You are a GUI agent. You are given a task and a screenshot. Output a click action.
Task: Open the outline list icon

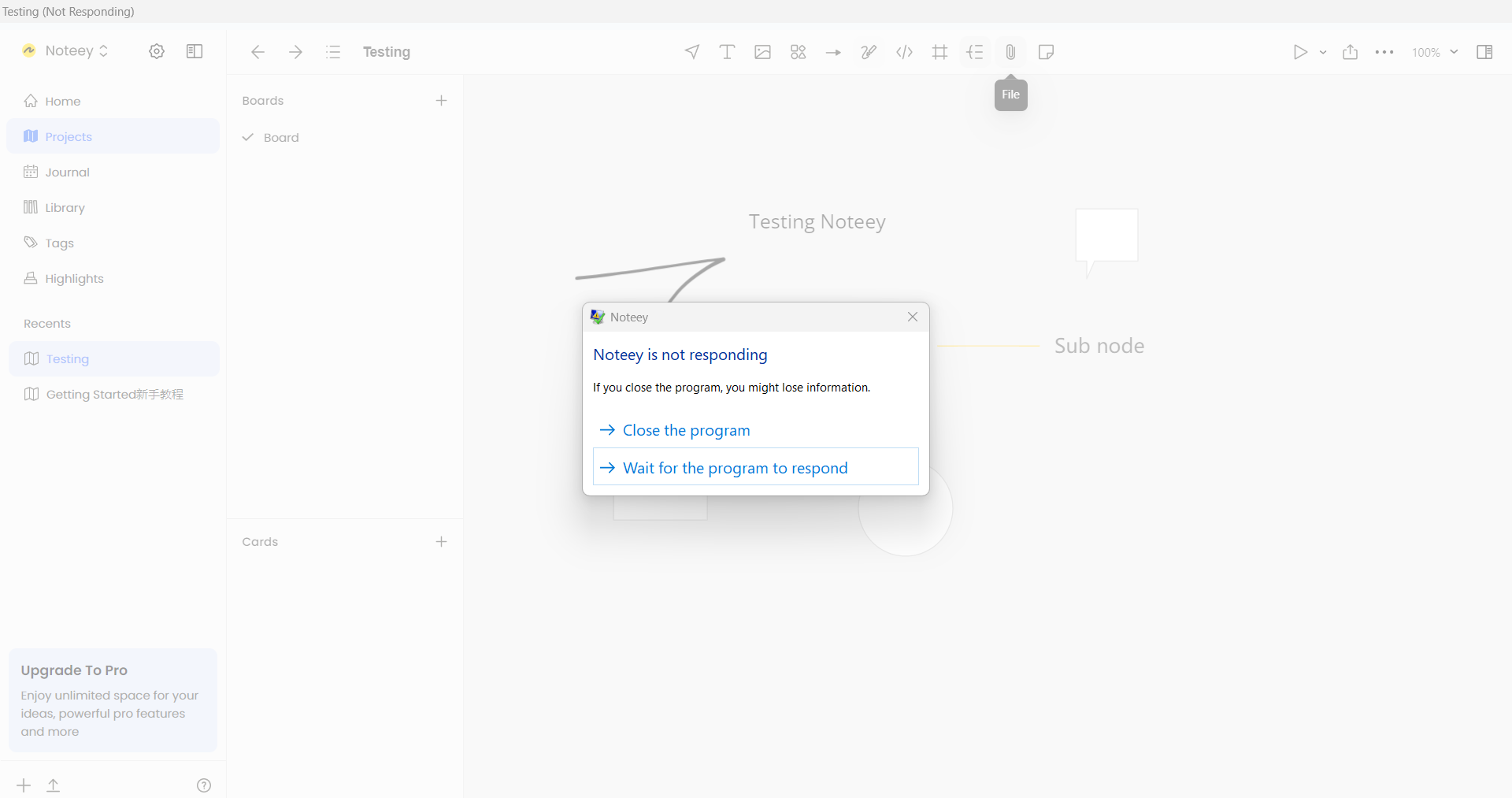point(333,52)
